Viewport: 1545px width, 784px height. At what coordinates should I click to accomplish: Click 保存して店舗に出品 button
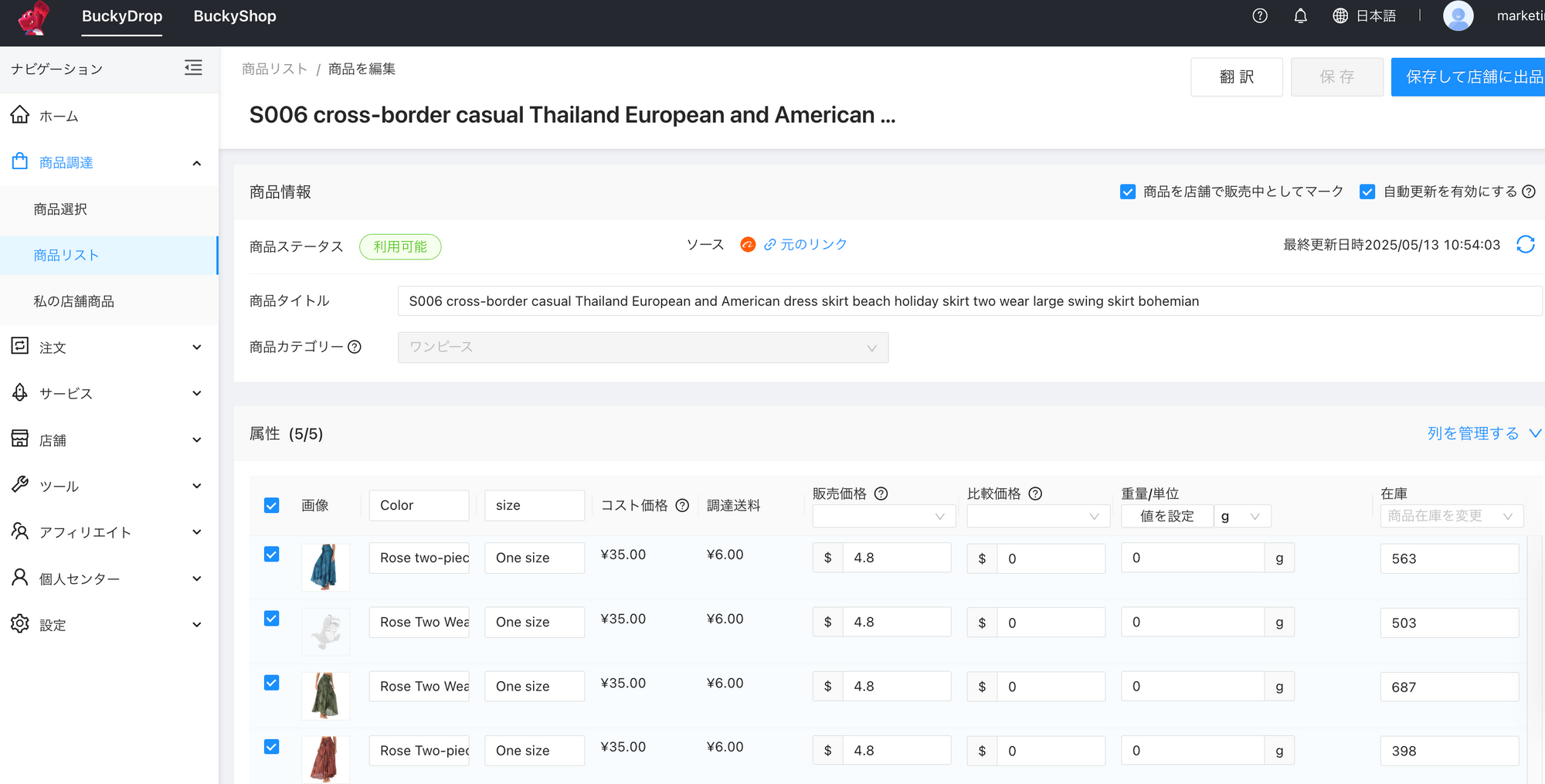(1469, 76)
